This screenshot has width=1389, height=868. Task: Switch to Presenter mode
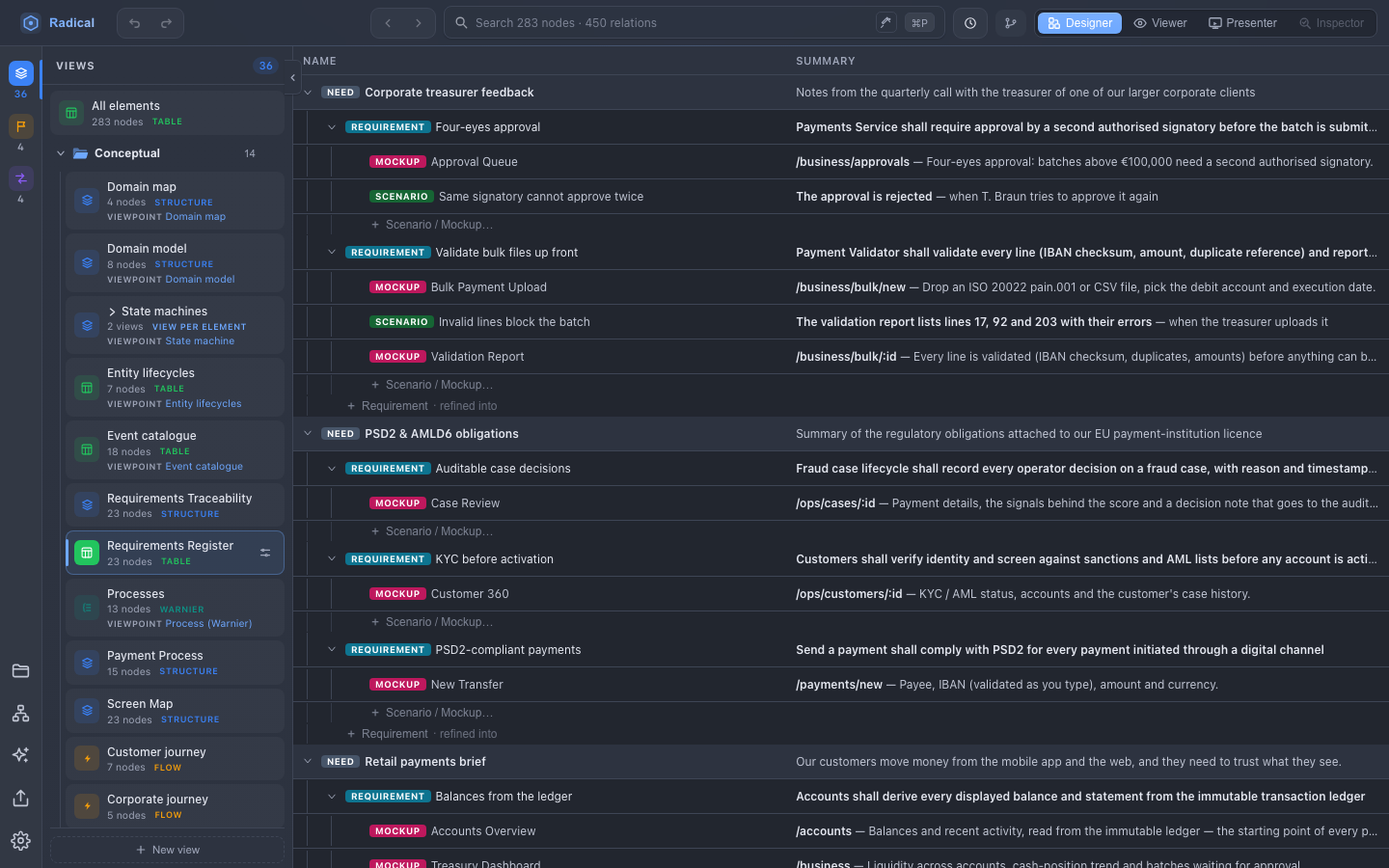1242,23
